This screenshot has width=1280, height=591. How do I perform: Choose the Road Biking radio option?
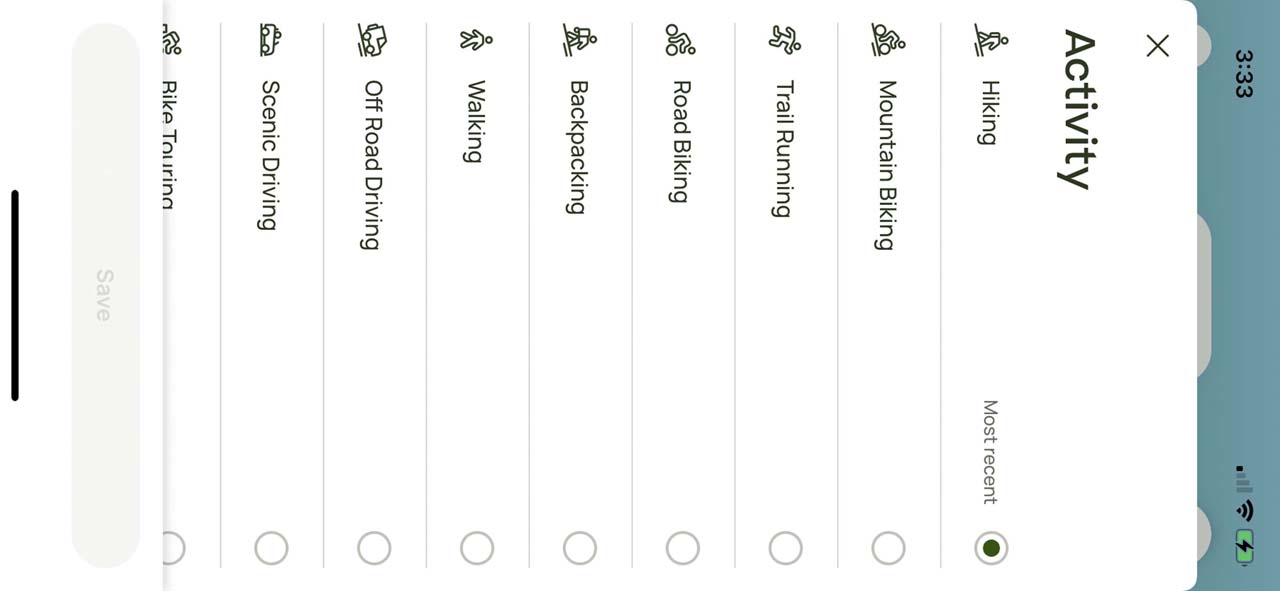tap(682, 548)
